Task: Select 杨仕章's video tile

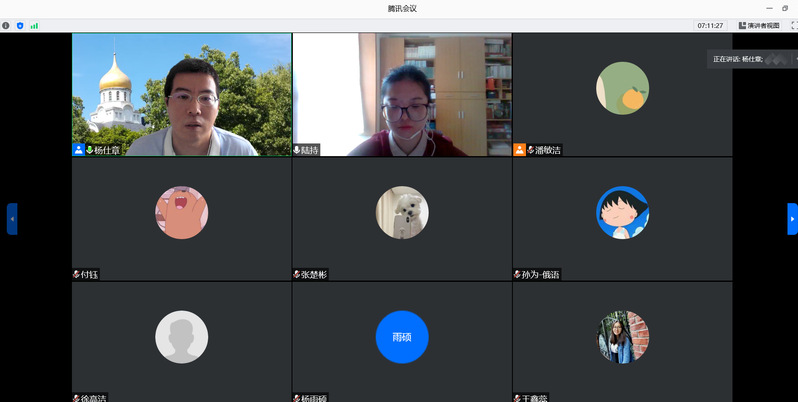Action: tap(181, 94)
